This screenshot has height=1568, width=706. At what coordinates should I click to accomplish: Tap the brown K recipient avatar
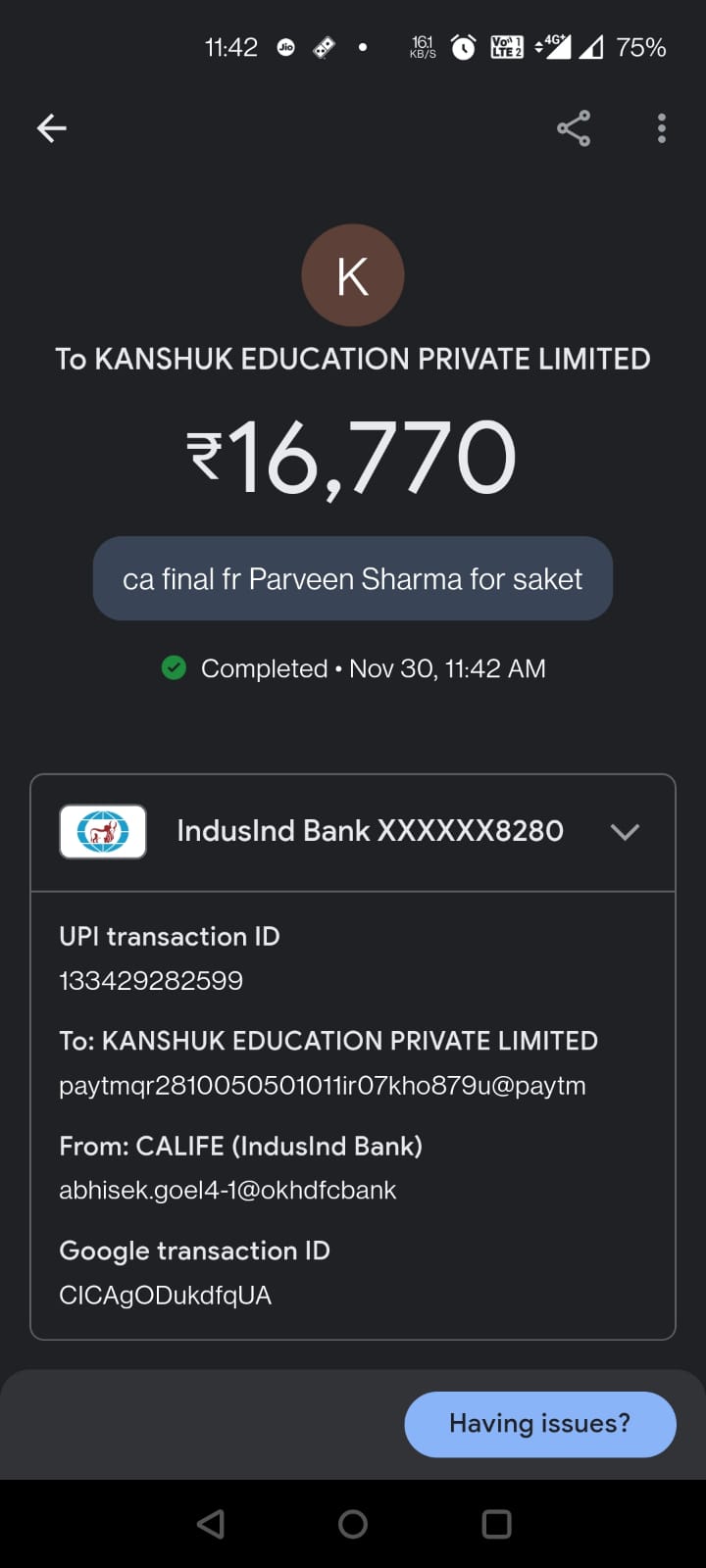353,275
